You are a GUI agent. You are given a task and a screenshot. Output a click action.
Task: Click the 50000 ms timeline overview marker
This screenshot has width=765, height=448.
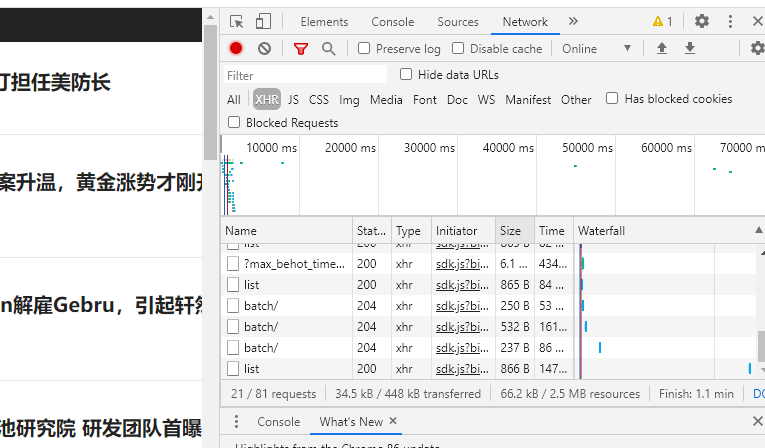587,147
